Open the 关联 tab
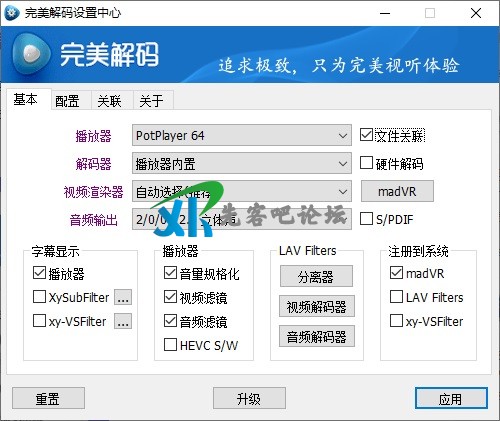Screen dimensions: 500x421 [109, 101]
